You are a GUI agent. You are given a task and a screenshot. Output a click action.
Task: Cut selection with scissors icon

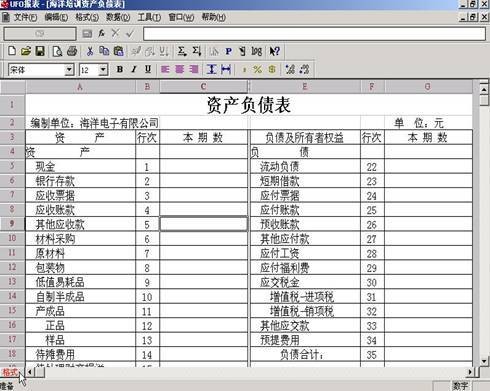coord(90,51)
